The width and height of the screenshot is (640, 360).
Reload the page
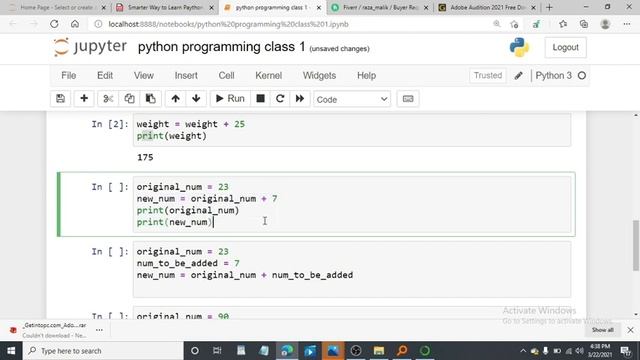pos(54,24)
